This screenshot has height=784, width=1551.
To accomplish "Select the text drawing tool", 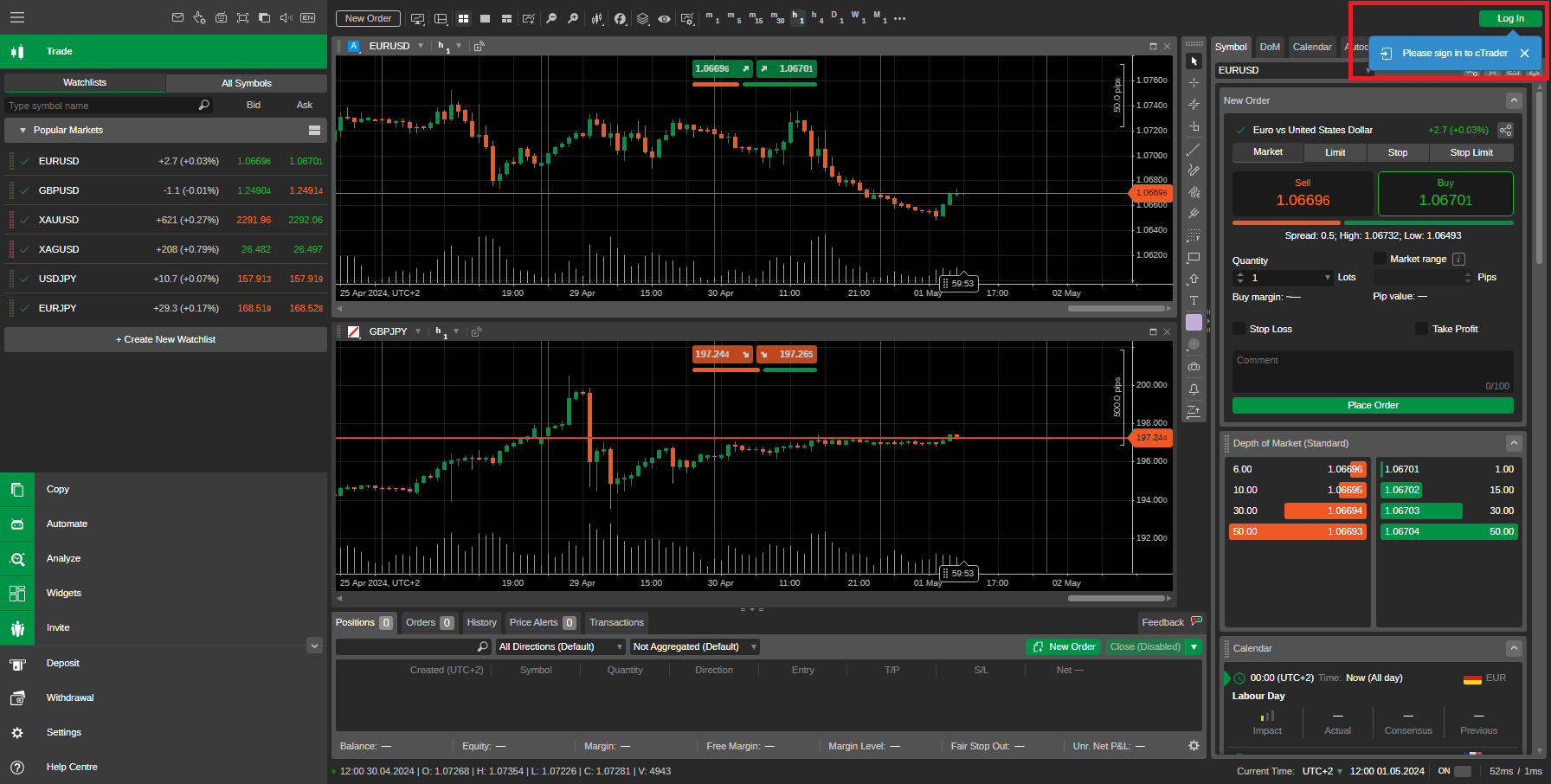I will (1194, 300).
